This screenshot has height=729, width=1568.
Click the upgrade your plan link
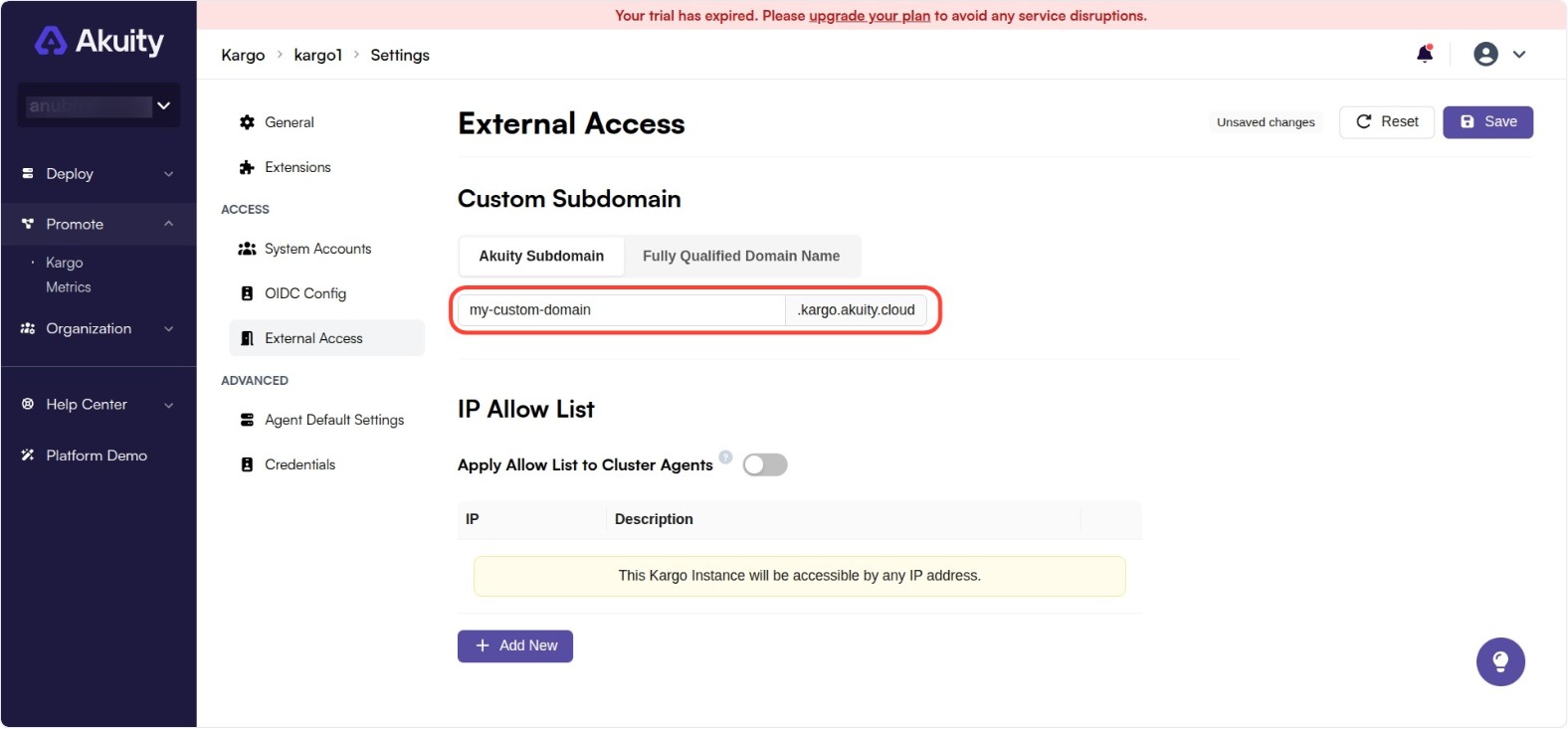pyautogui.click(x=870, y=15)
